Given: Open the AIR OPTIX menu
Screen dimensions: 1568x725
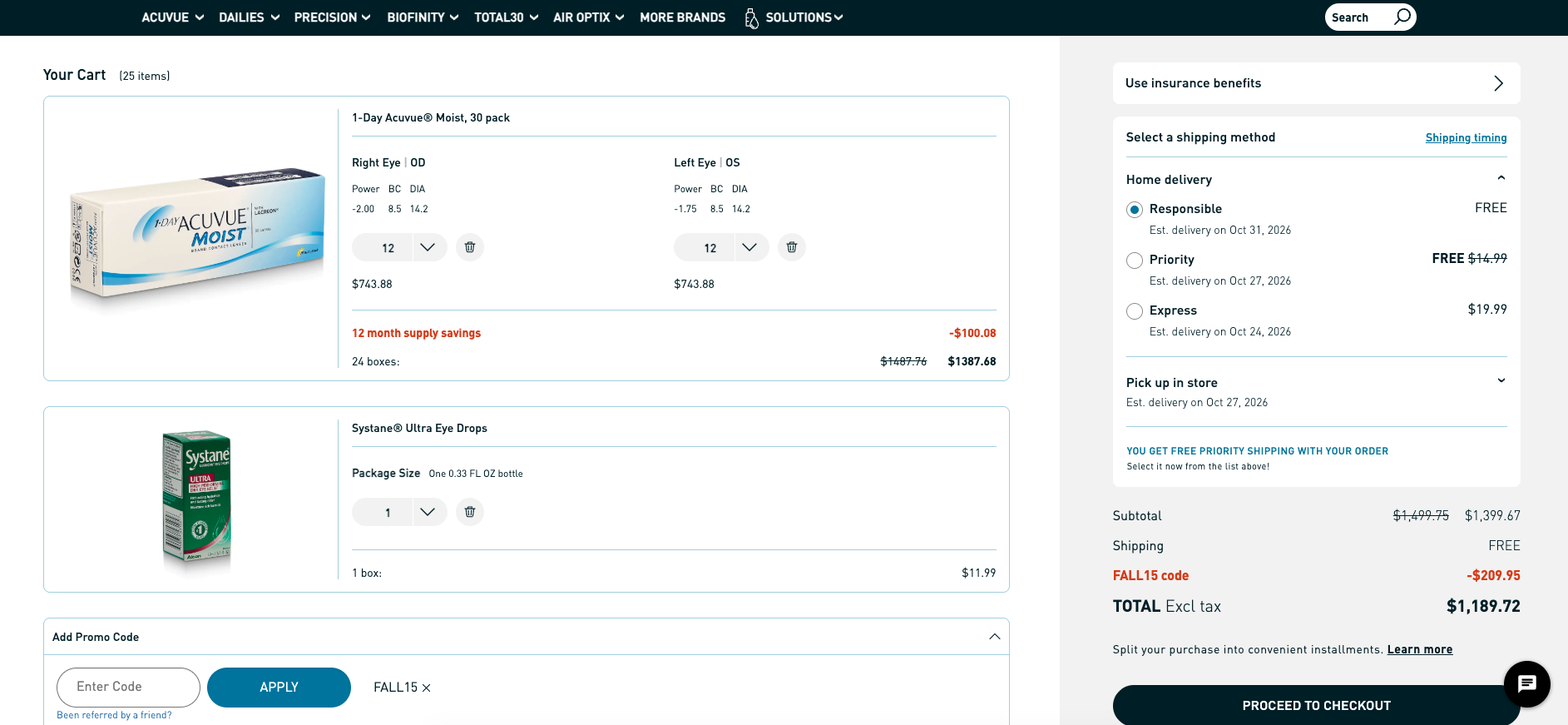Looking at the screenshot, I should (588, 17).
